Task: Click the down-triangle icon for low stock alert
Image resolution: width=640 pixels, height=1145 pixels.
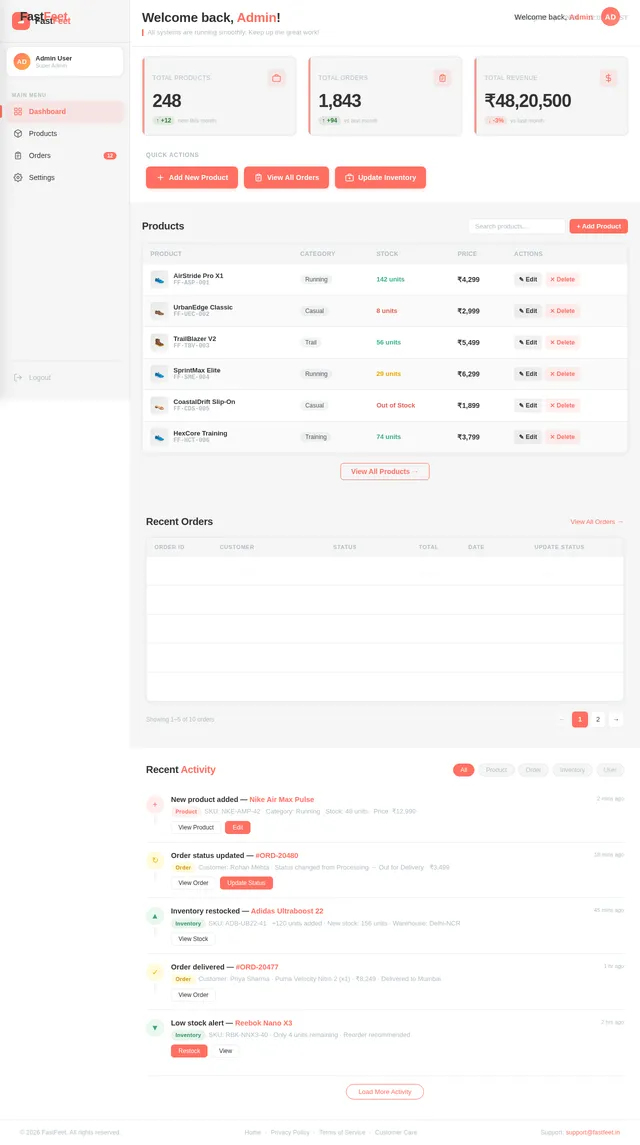Action: tap(155, 1028)
